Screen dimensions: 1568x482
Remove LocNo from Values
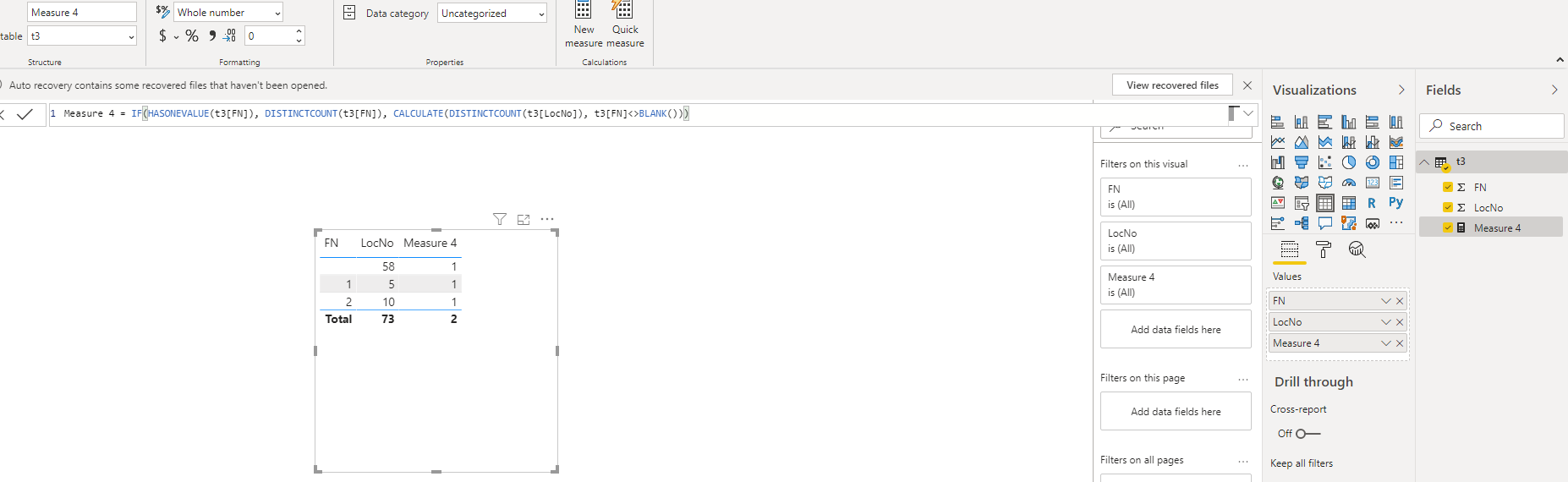coord(1400,322)
